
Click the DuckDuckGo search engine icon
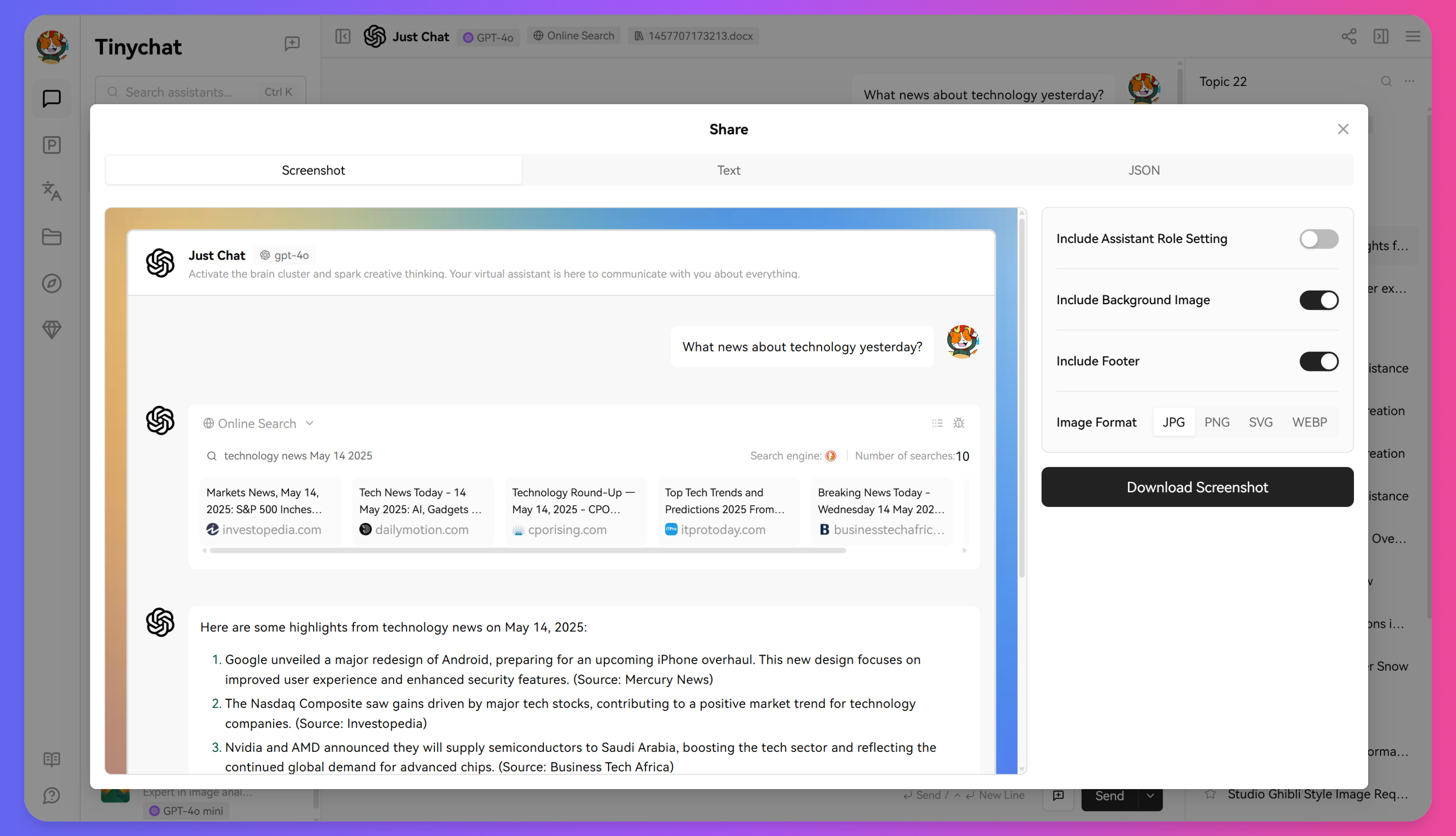point(831,456)
